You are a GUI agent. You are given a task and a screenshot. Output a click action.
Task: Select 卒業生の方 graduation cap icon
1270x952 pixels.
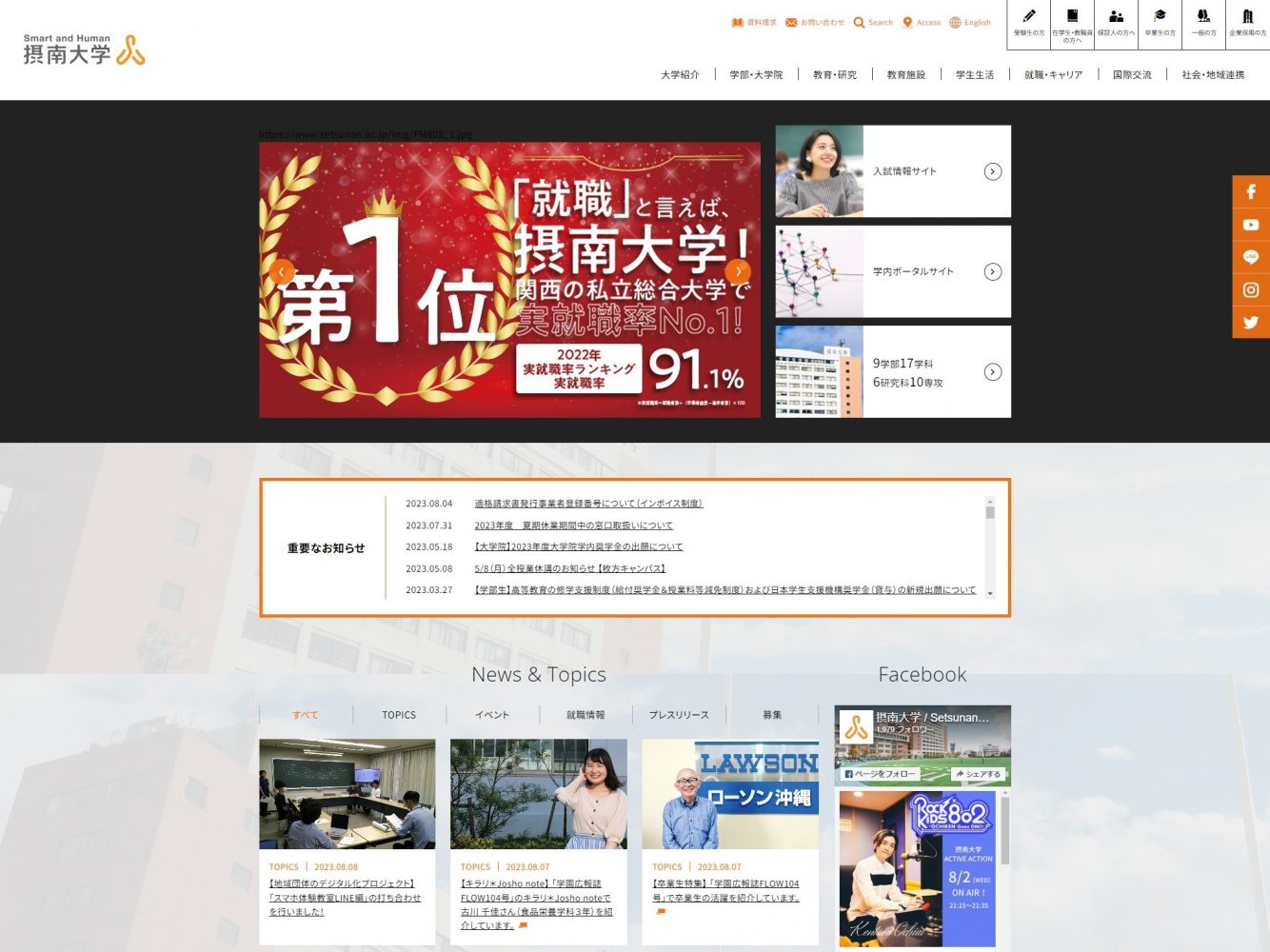1160,24
